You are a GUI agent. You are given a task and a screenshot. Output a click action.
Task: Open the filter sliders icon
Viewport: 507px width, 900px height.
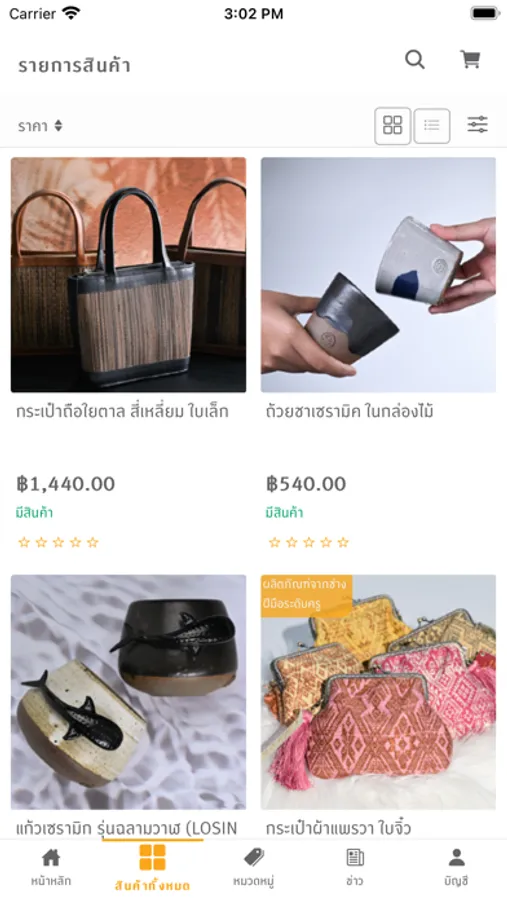(x=477, y=125)
